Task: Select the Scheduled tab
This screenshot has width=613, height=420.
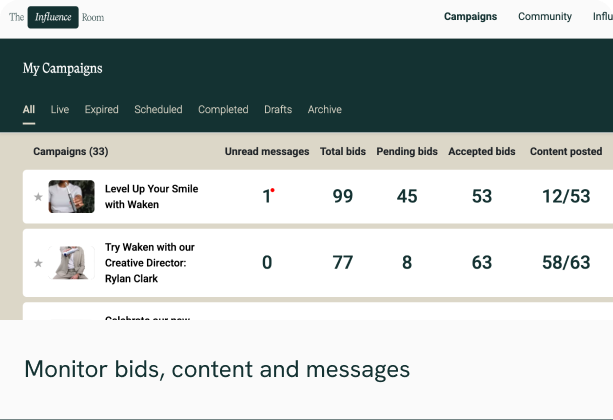Action: 158,110
